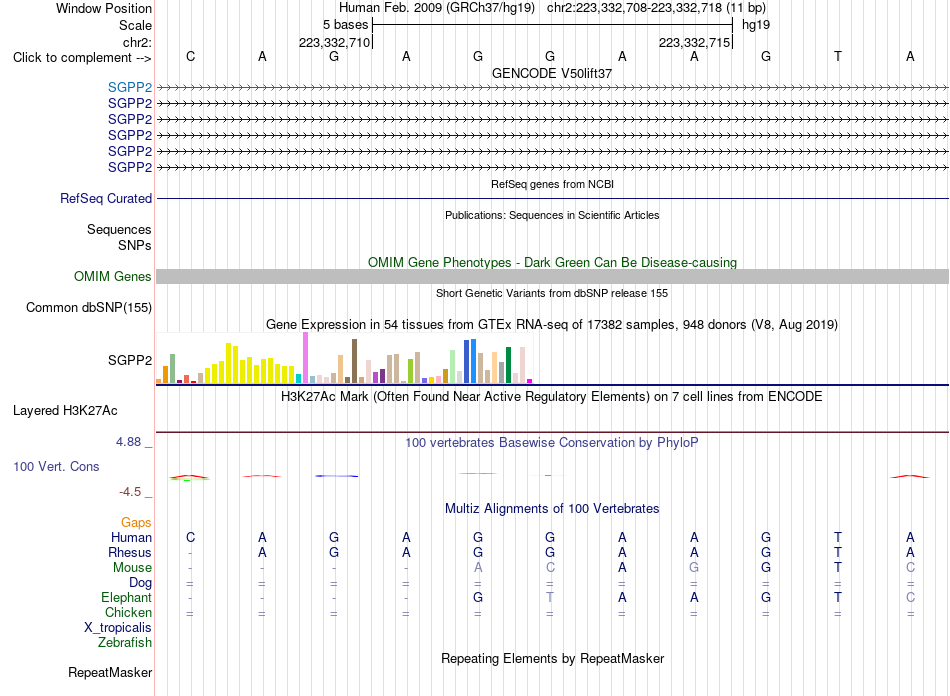Click the C base in the Human alignment row
The width and height of the screenshot is (950, 696).
pyautogui.click(x=190, y=537)
